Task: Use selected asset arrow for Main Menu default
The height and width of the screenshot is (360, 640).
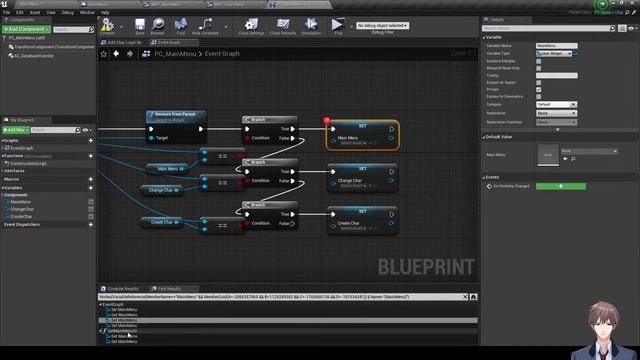Action: [565, 158]
